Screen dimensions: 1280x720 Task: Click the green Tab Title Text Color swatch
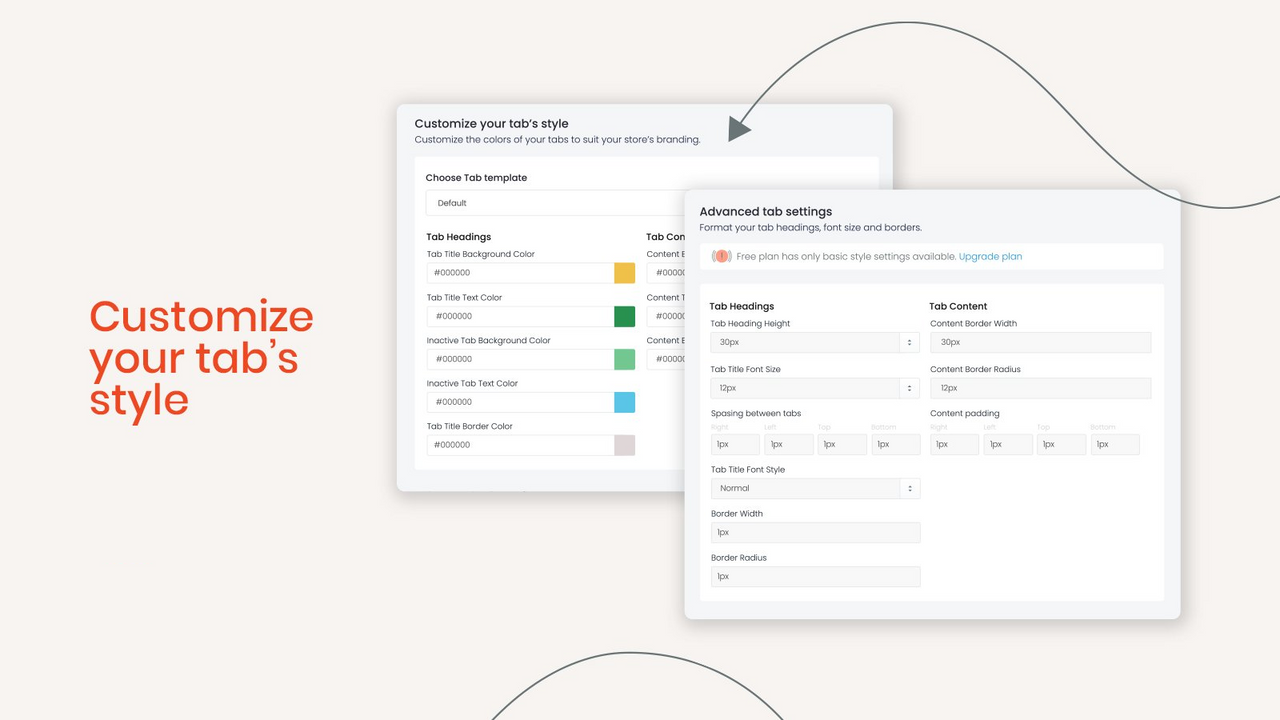coord(624,316)
